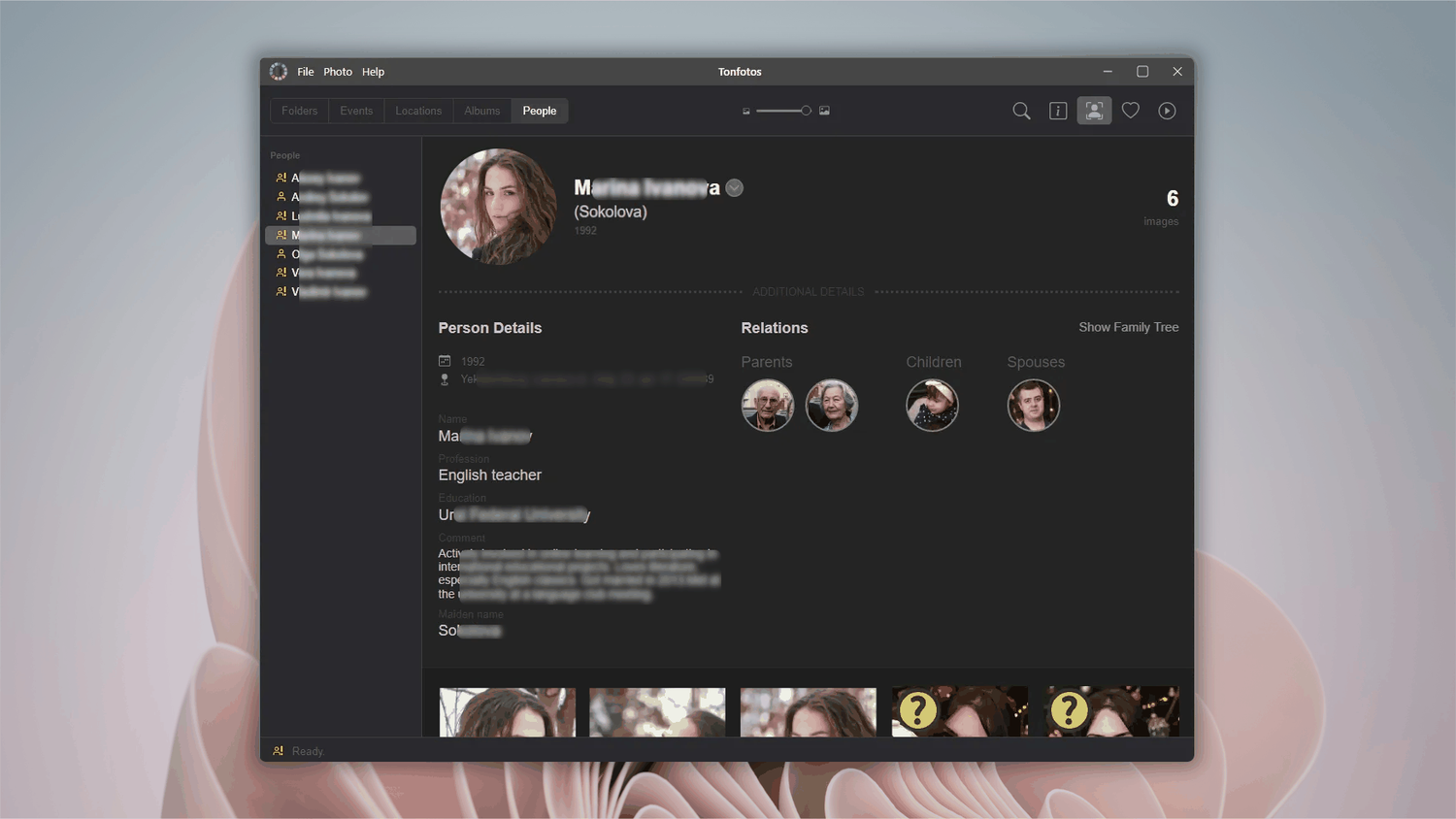Select the People tab
This screenshot has width=1456, height=819.
point(540,111)
